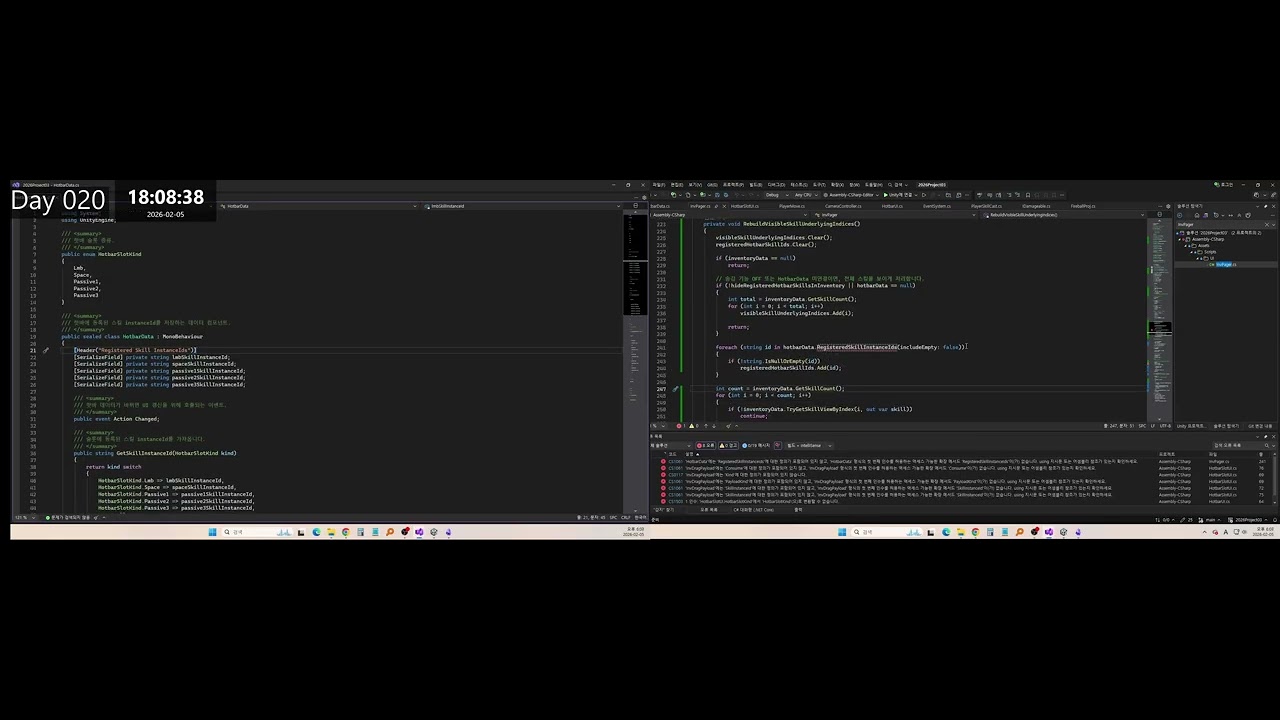Open the Any CPU platform dropdown
The width and height of the screenshot is (1280, 720).
click(804, 195)
